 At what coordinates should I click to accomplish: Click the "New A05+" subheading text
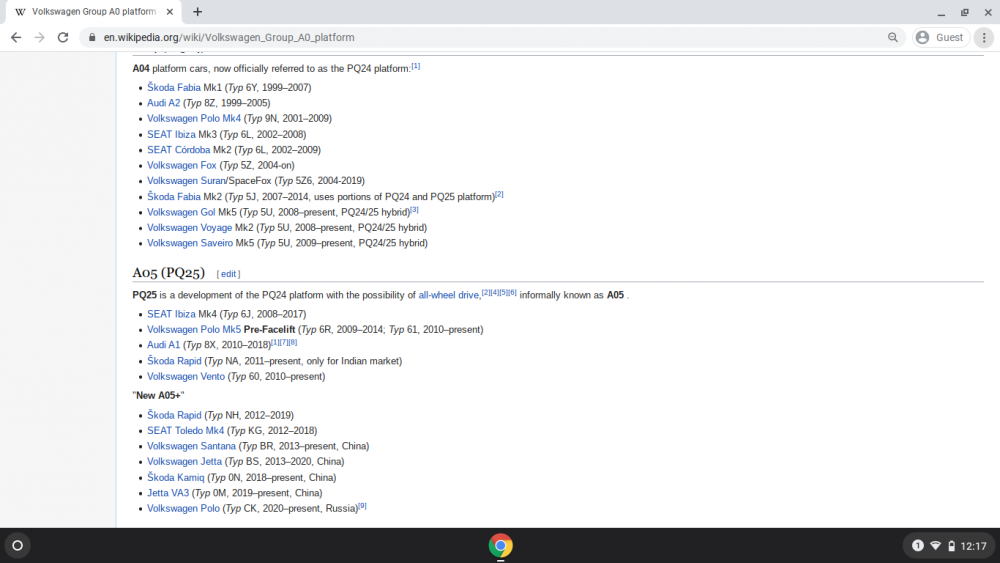(158, 395)
